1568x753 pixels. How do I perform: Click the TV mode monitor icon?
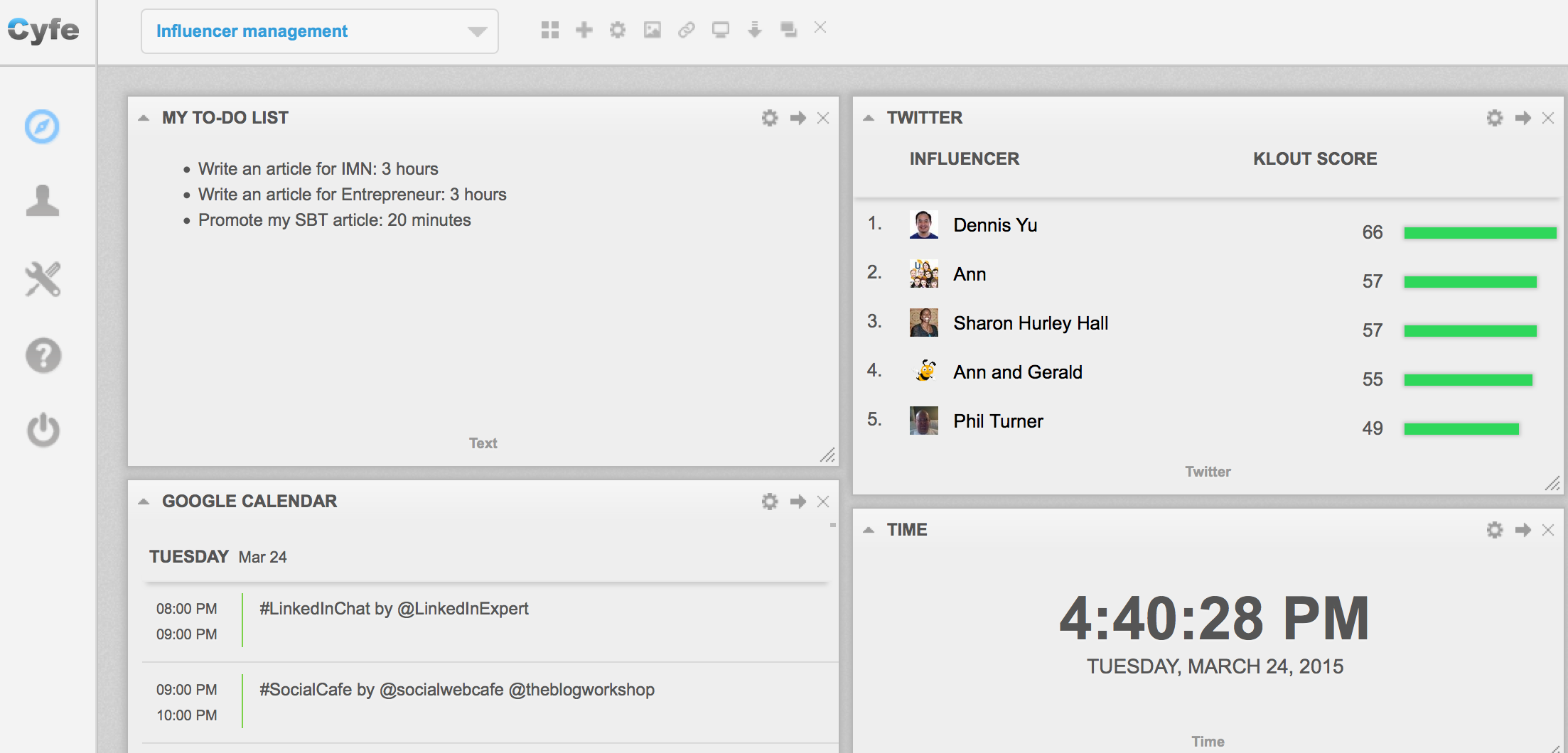720,30
